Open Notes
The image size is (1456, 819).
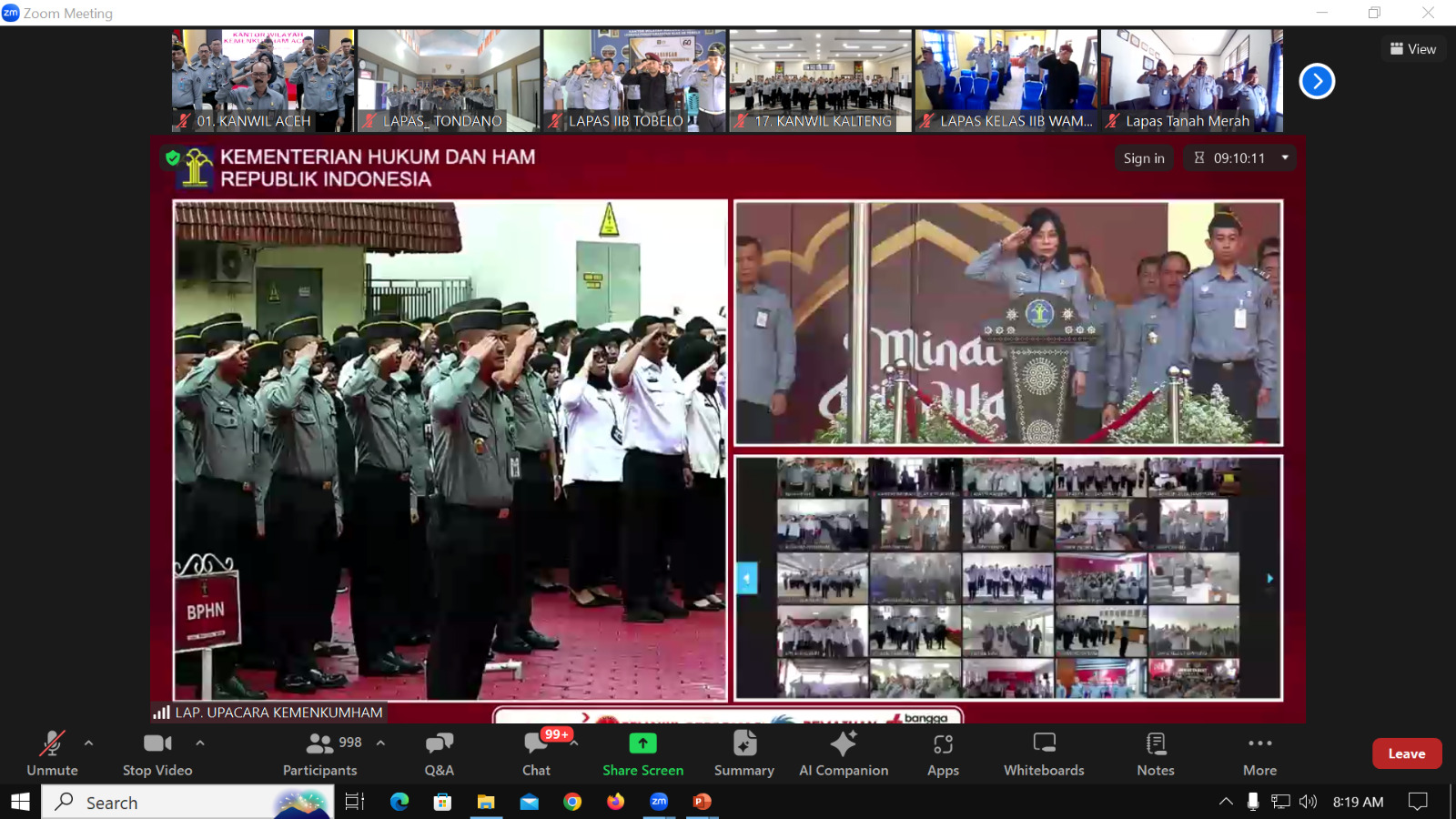(1156, 753)
